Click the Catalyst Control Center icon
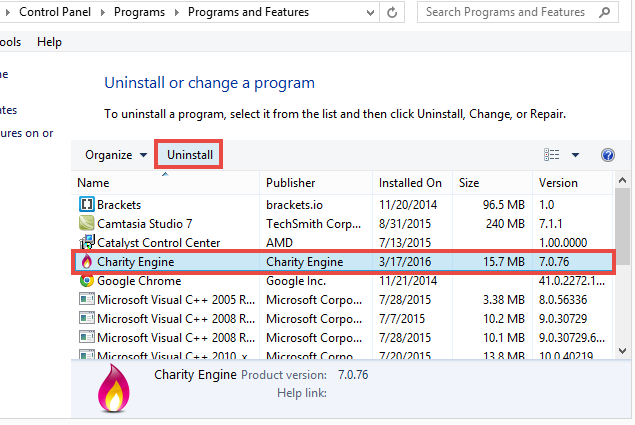The width and height of the screenshot is (635, 425). point(87,242)
